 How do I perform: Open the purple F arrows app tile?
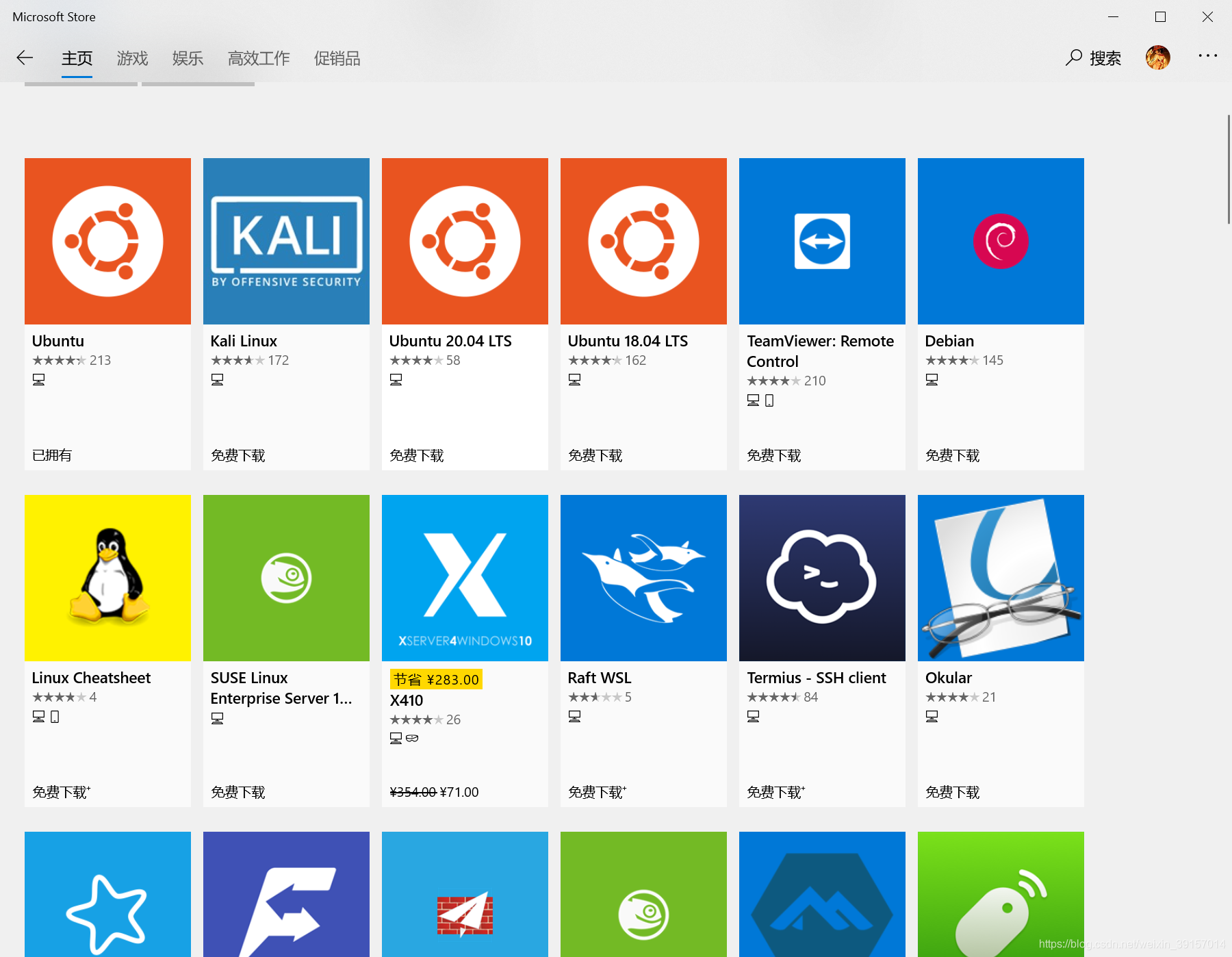tap(286, 894)
